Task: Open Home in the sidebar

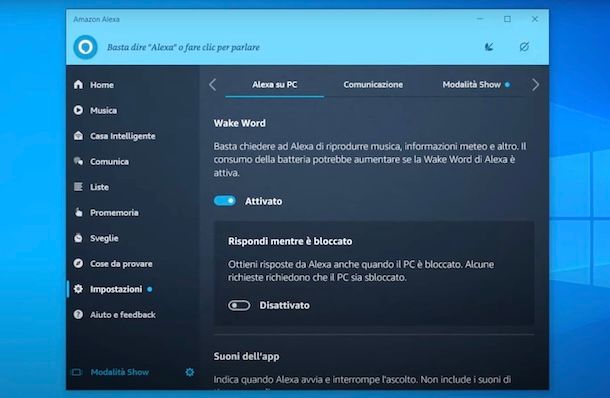Action: click(102, 85)
